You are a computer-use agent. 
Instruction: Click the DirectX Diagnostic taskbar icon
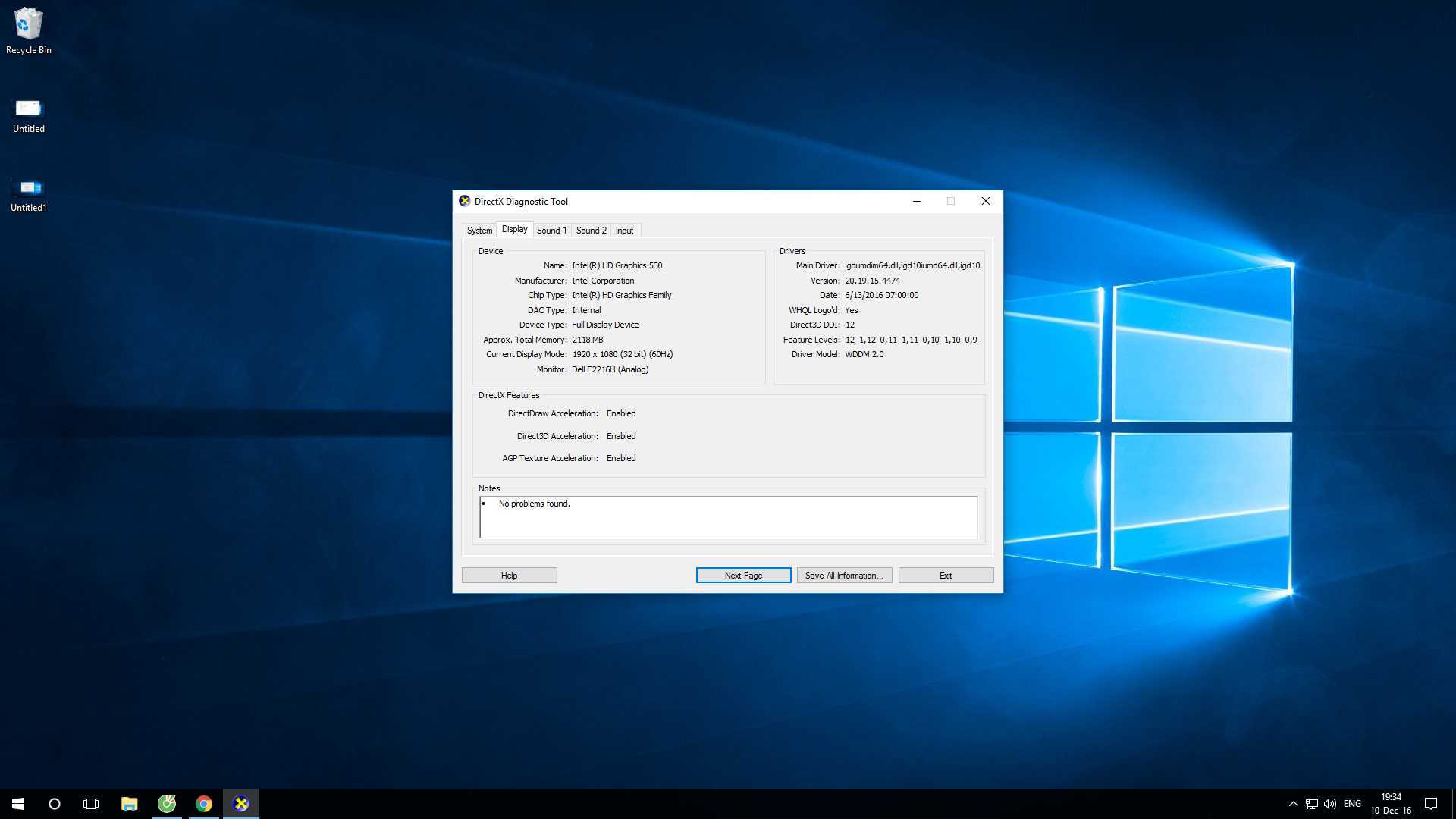[241, 804]
